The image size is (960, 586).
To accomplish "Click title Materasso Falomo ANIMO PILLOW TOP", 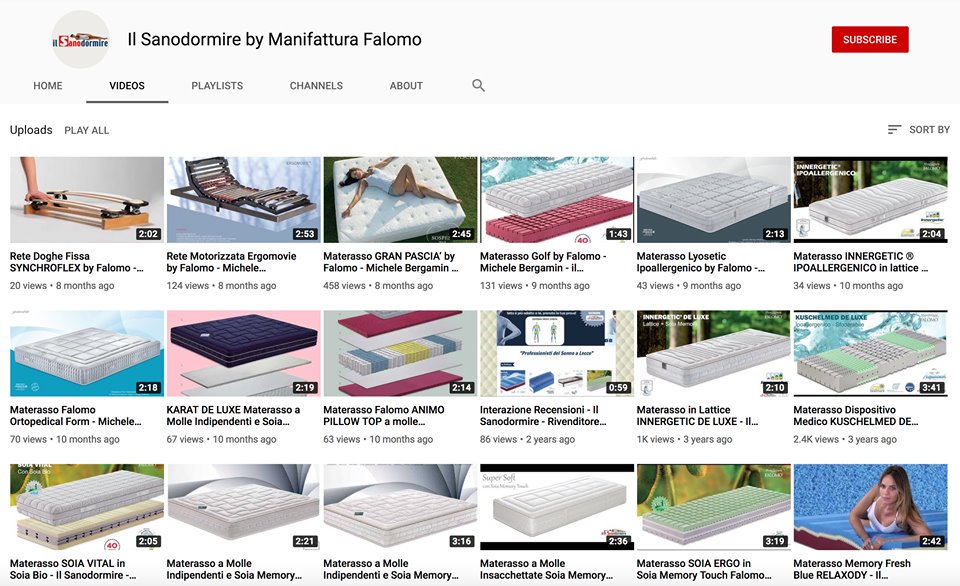I will (x=384, y=416).
